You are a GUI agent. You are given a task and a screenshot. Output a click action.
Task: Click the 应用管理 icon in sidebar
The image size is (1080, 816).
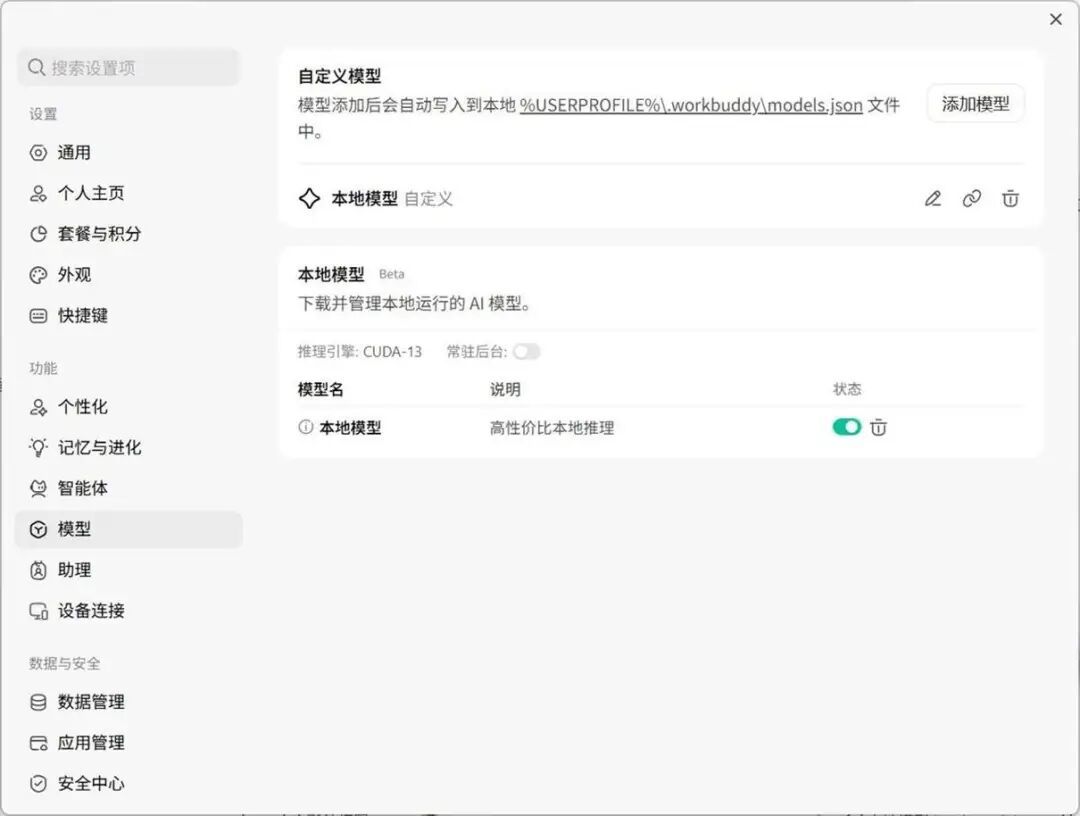point(38,743)
